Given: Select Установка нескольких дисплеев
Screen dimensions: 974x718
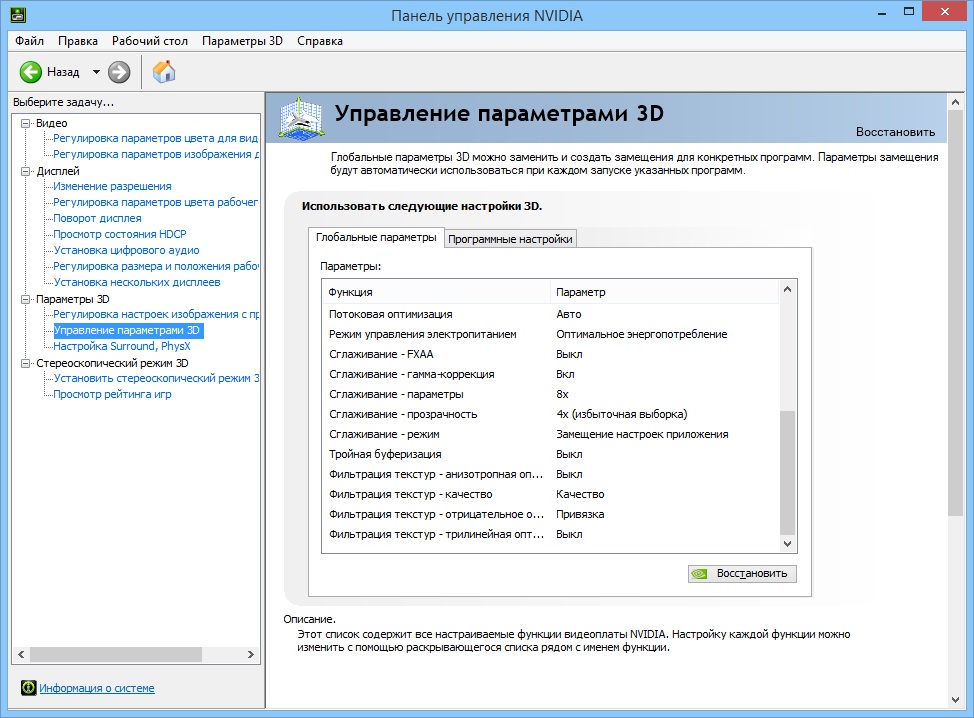Looking at the screenshot, I should click(x=137, y=282).
